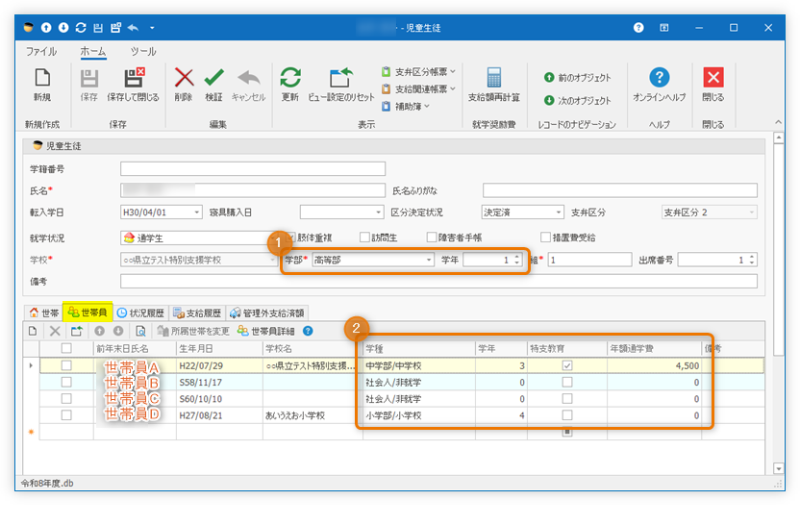This screenshot has width=800, height=505.
Task: Open the 転入学日 date dropdown
Action: click(197, 212)
